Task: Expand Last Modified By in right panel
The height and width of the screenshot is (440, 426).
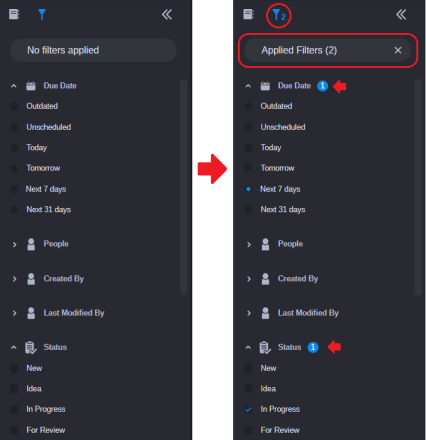Action: click(x=249, y=313)
